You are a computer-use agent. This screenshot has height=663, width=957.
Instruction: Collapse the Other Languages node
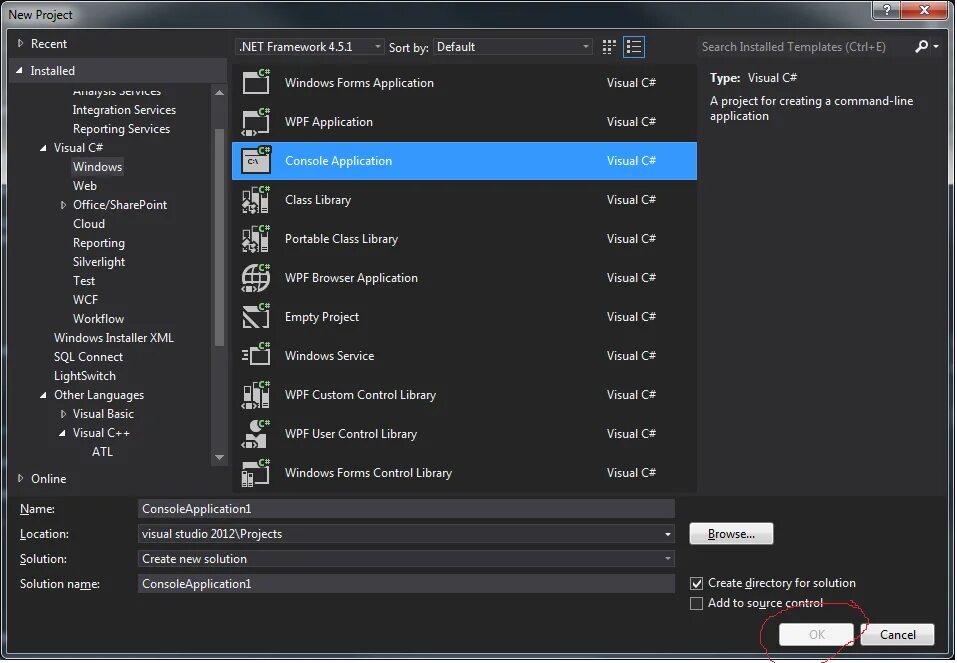click(43, 395)
